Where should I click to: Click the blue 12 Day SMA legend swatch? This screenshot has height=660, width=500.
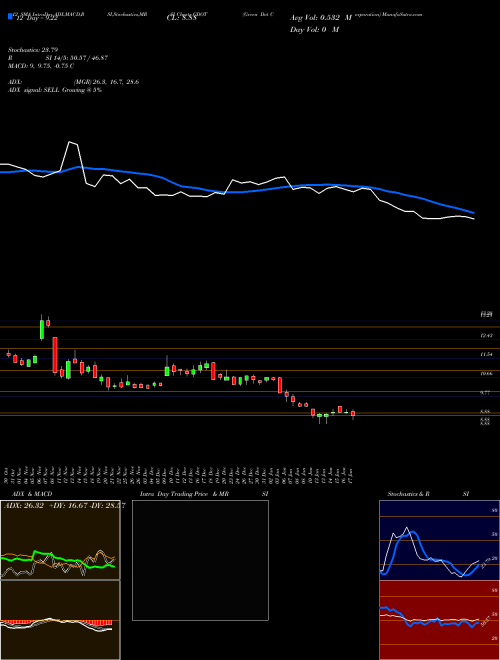click(x=10, y=17)
